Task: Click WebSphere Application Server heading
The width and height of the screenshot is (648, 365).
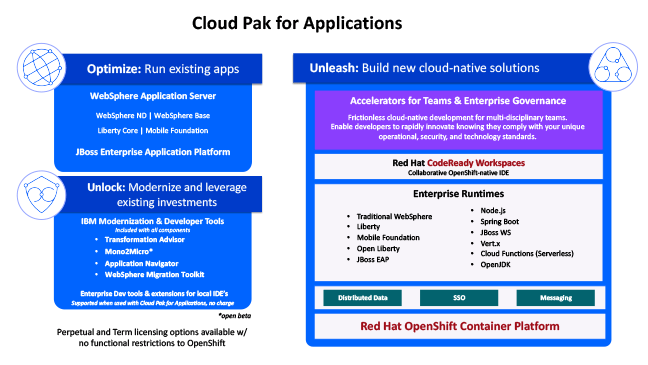Action: pyautogui.click(x=153, y=96)
